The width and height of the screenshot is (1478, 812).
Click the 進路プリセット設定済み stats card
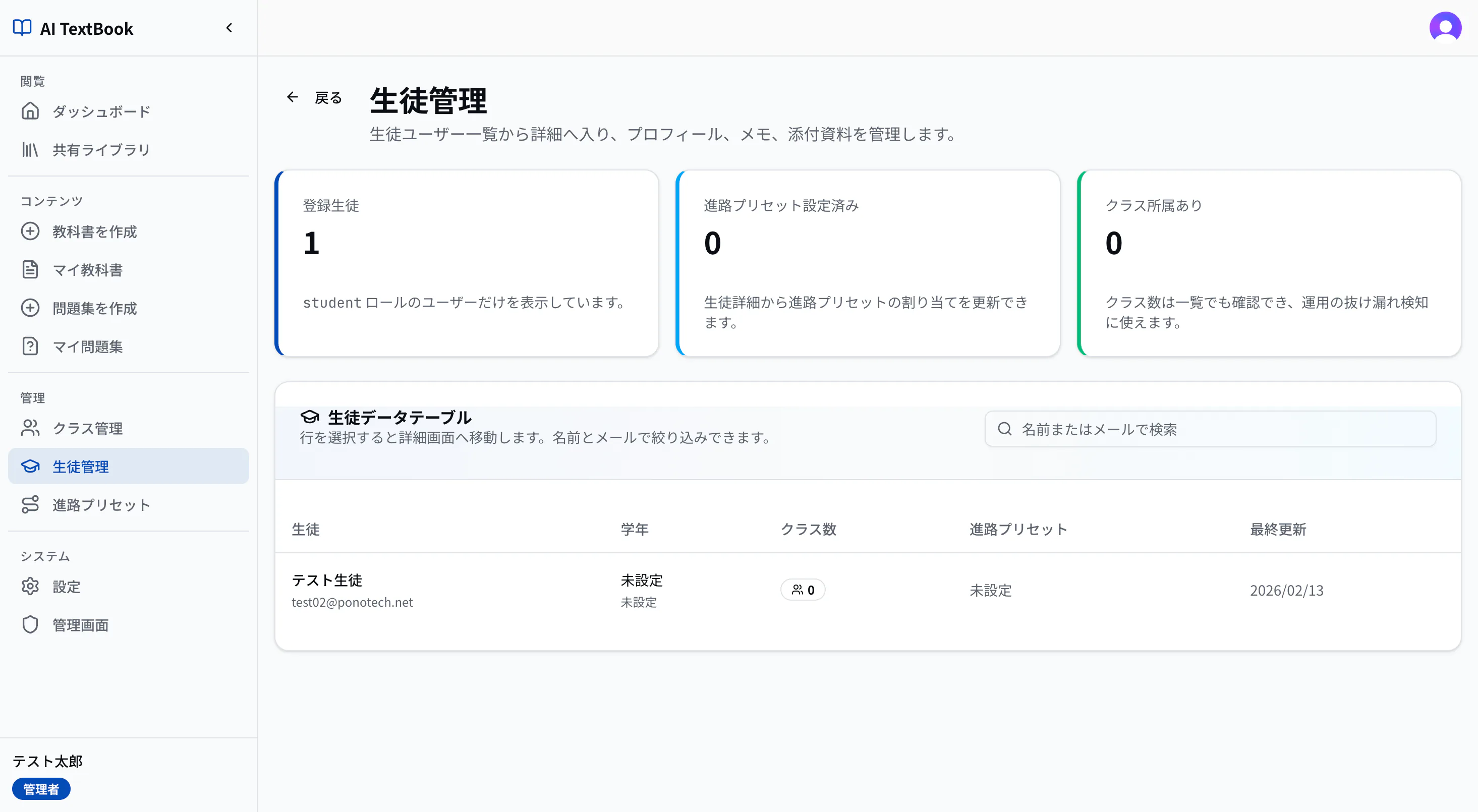coord(868,263)
